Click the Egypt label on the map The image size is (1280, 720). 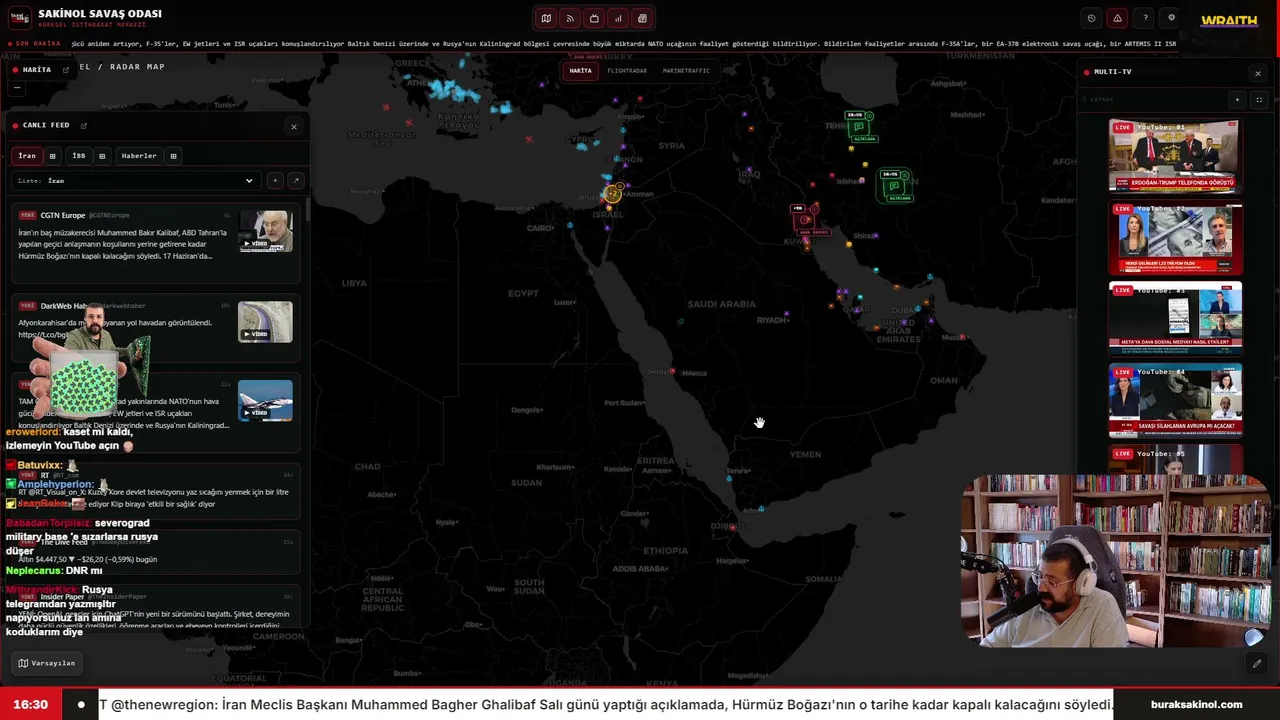coord(523,293)
